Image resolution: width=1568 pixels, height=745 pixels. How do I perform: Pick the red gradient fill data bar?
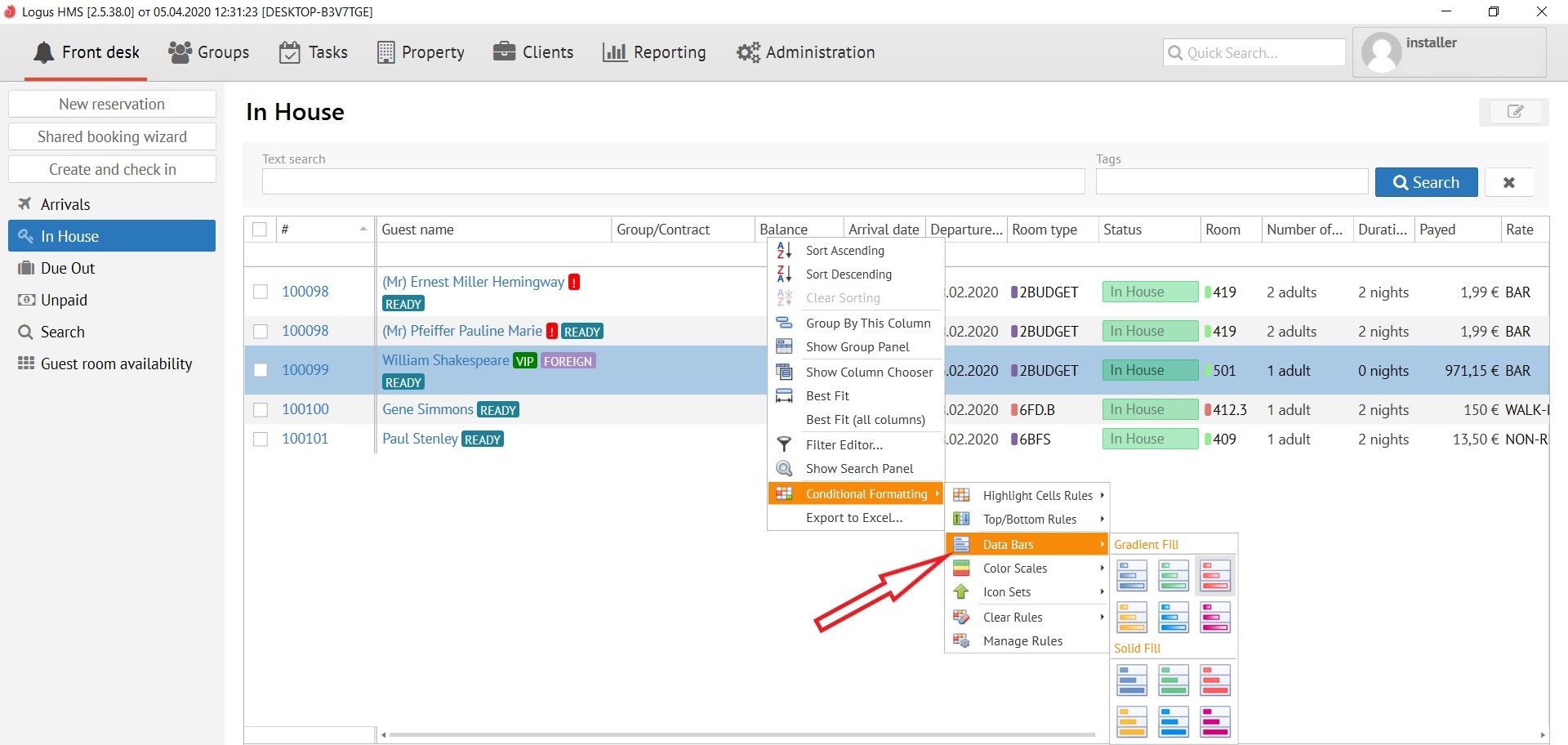(x=1214, y=575)
